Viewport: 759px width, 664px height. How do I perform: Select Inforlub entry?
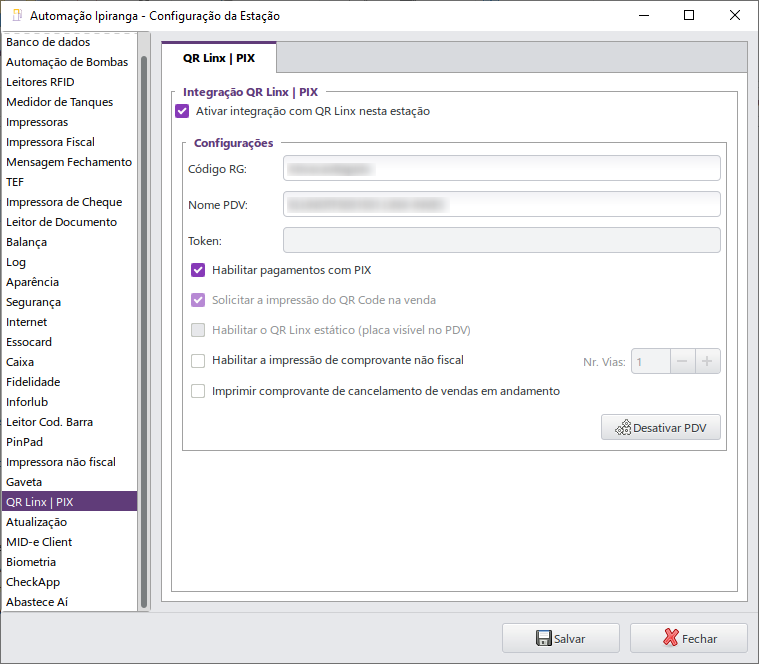[x=69, y=402]
